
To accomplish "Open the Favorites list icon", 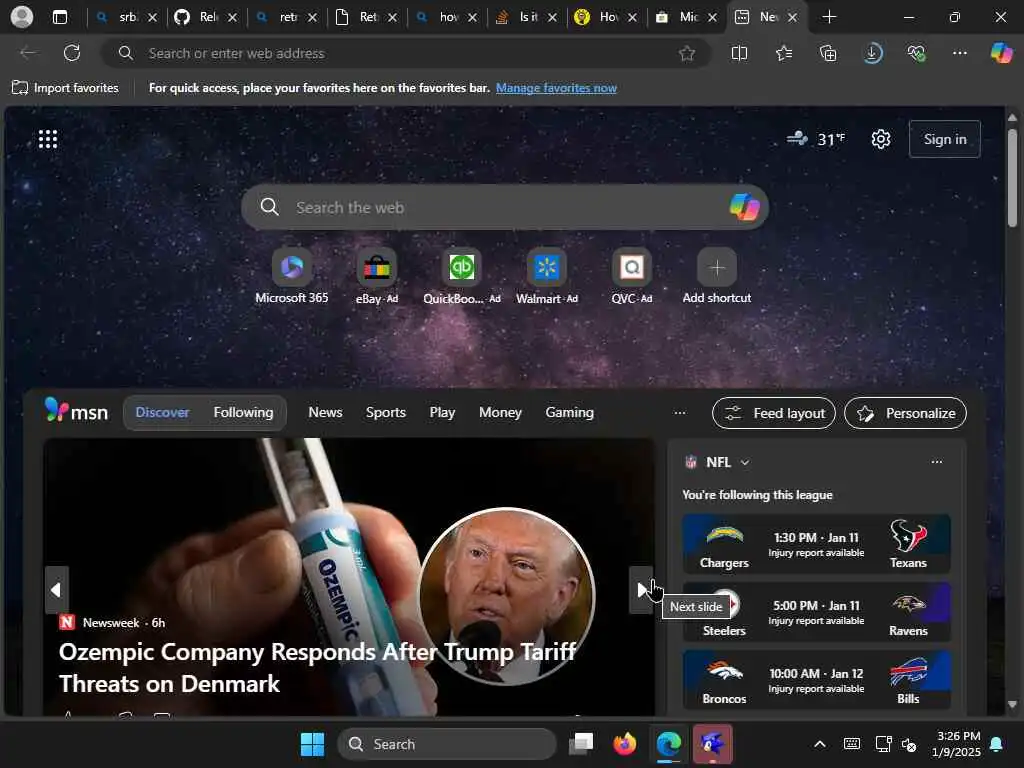I will pos(784,54).
